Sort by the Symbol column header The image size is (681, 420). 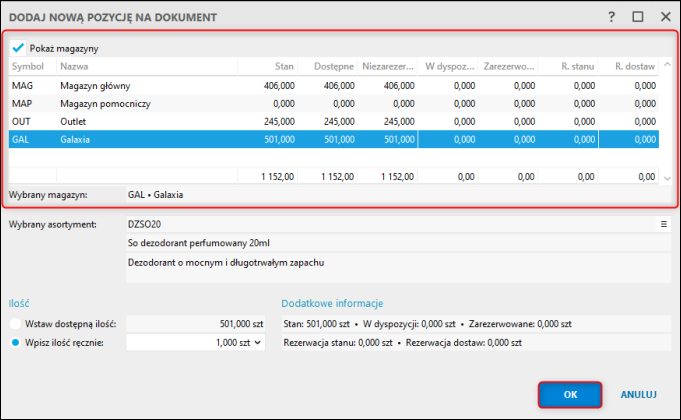click(x=33, y=66)
